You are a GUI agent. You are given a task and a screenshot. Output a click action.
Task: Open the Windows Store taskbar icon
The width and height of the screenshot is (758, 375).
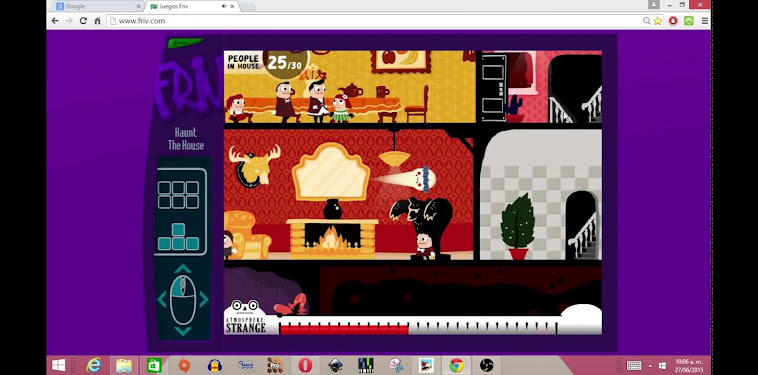click(x=154, y=365)
